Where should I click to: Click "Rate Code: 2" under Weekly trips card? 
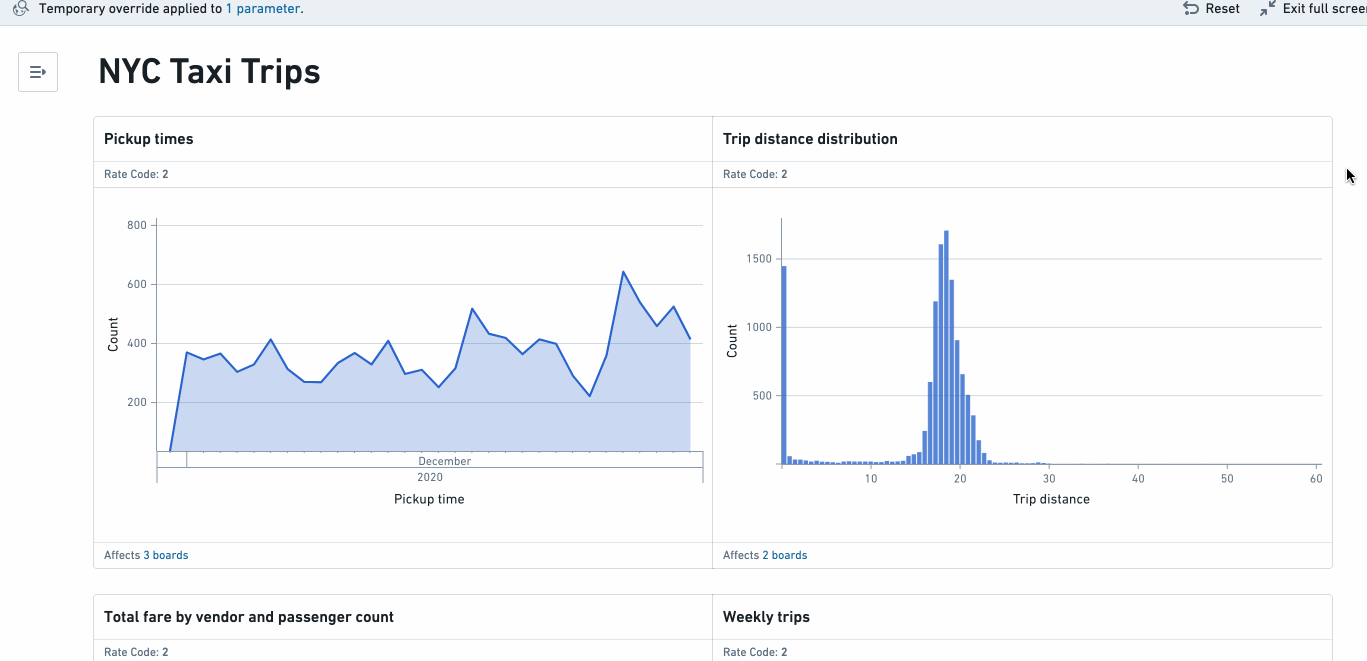pyautogui.click(x=755, y=652)
